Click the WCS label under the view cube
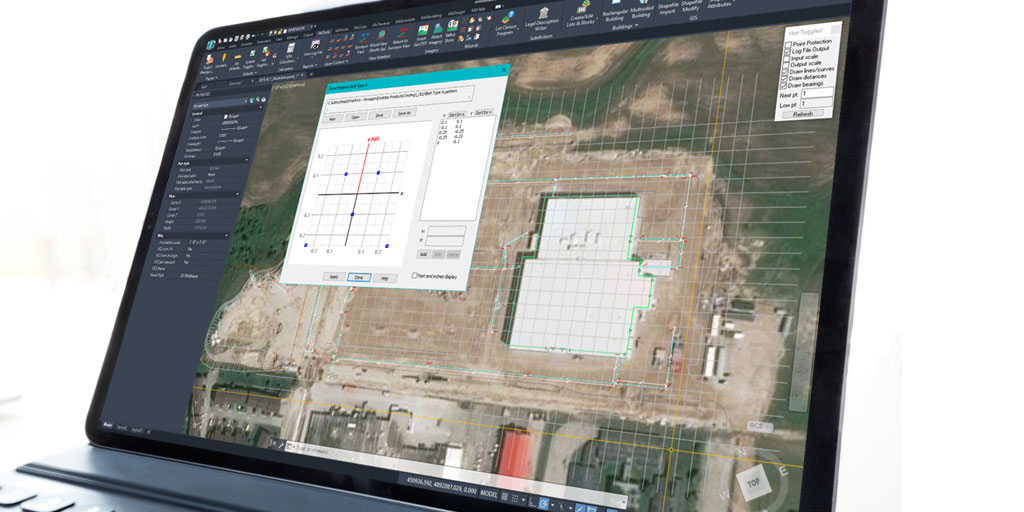This screenshot has width=1024, height=512. tap(758, 426)
